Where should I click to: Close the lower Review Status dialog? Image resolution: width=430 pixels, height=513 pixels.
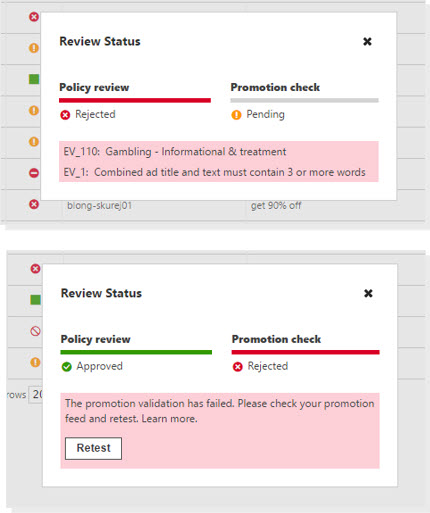368,293
